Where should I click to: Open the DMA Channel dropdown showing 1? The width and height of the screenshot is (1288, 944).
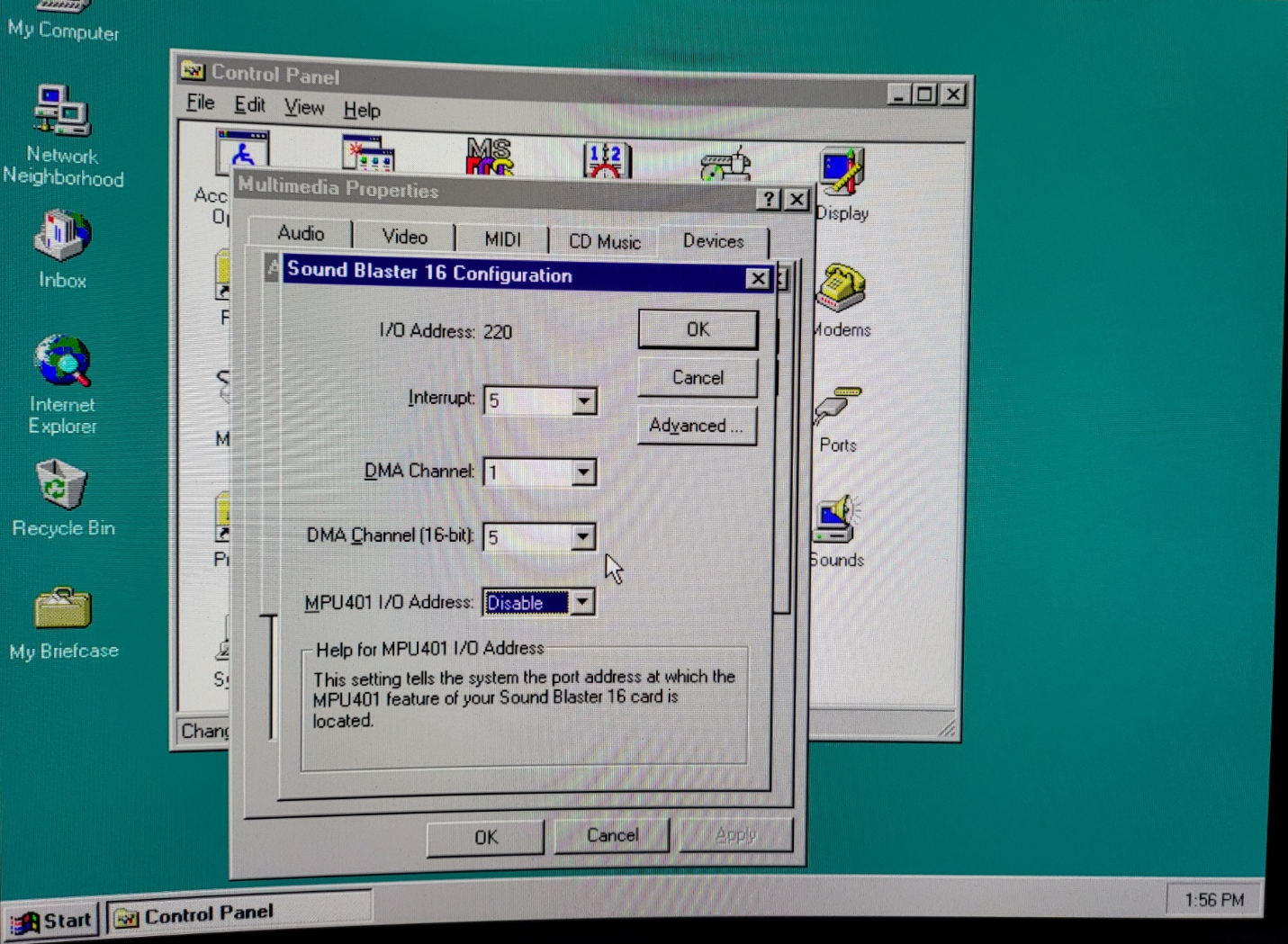pyautogui.click(x=583, y=472)
